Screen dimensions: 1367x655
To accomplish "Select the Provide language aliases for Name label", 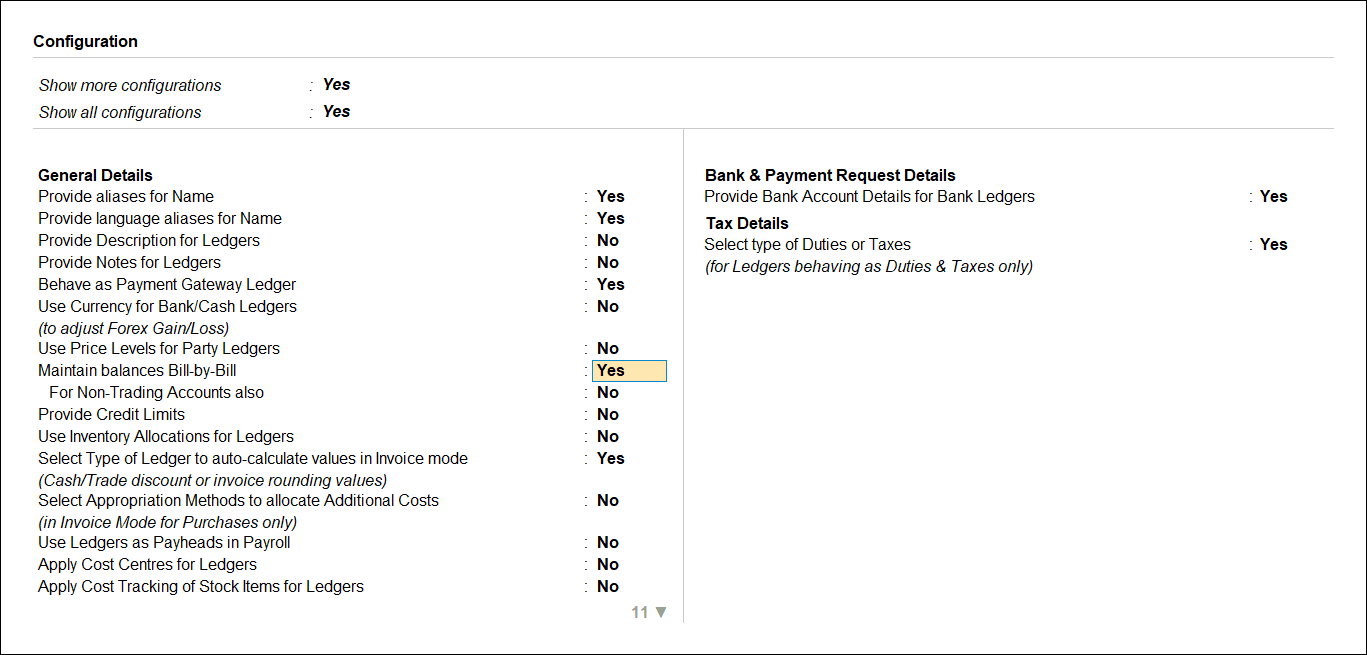I will 160,219.
